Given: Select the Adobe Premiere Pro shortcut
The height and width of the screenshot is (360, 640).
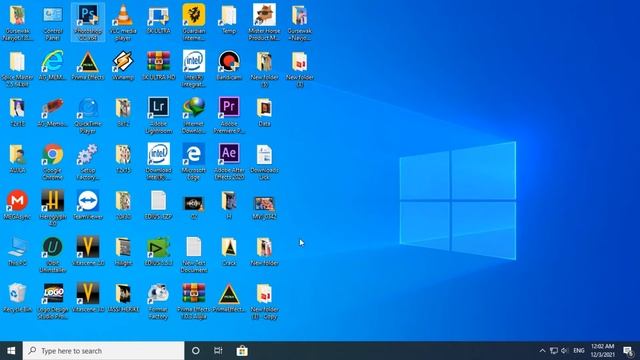Looking at the screenshot, I should click(229, 116).
